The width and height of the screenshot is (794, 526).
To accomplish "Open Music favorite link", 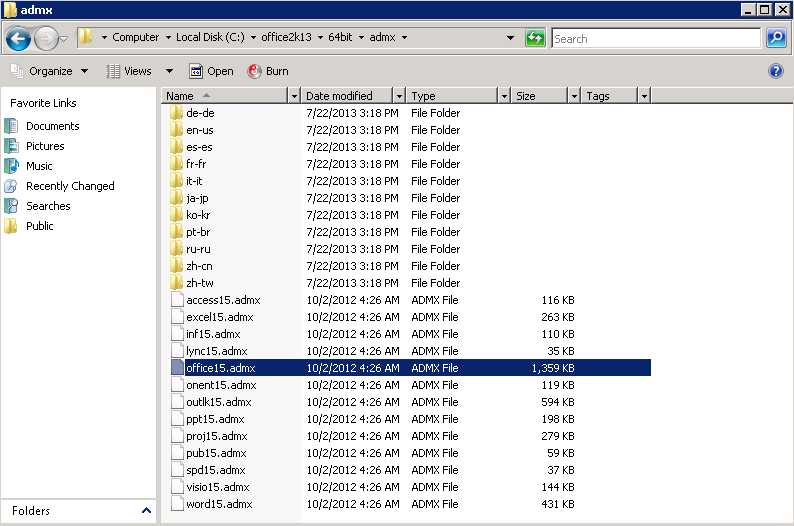I will click(x=39, y=166).
